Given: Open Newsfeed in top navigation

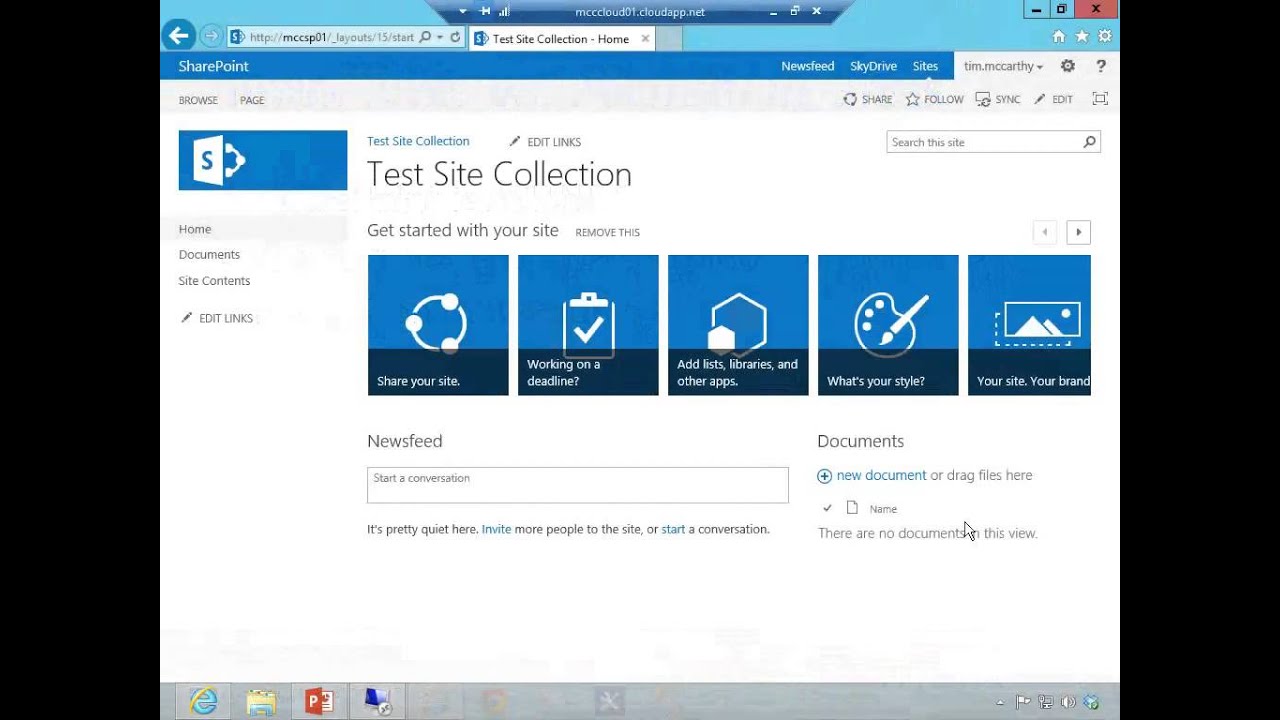Looking at the screenshot, I should tap(807, 66).
